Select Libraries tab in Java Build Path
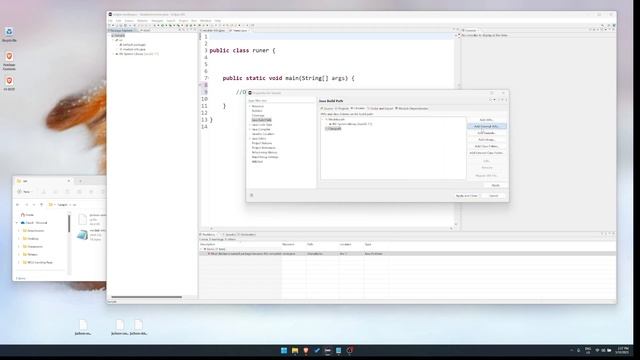 tap(358, 109)
